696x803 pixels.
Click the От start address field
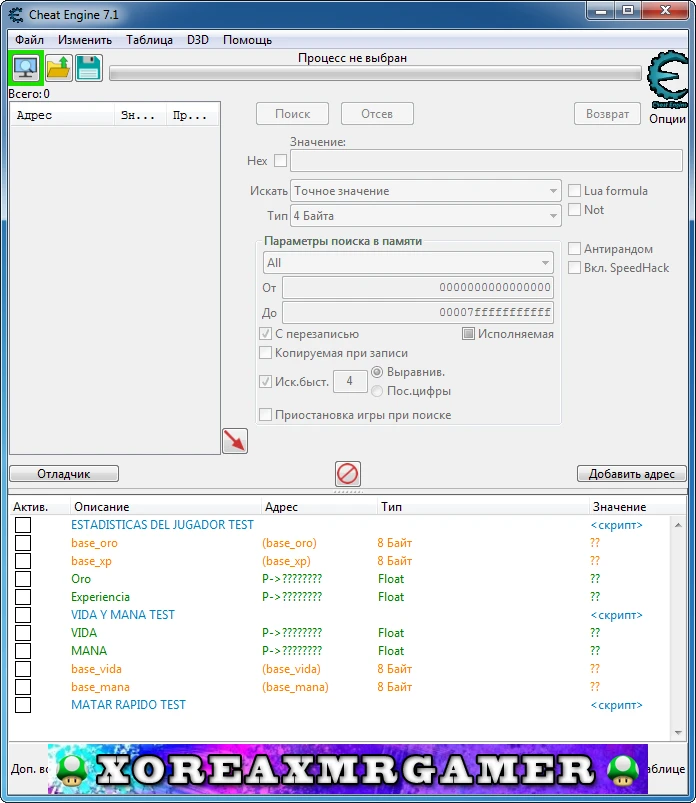(x=418, y=287)
